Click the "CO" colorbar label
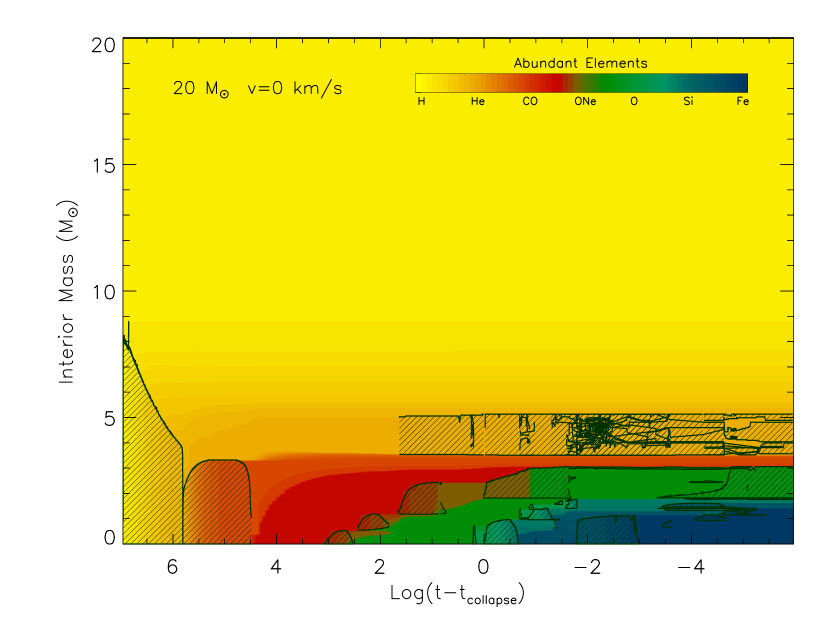 coord(530,102)
